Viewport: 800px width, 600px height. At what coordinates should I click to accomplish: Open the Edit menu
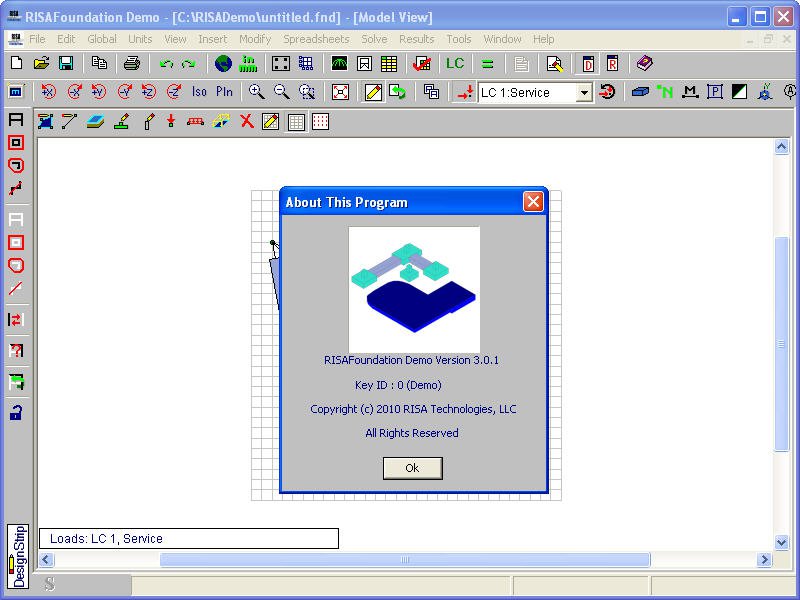click(x=66, y=39)
